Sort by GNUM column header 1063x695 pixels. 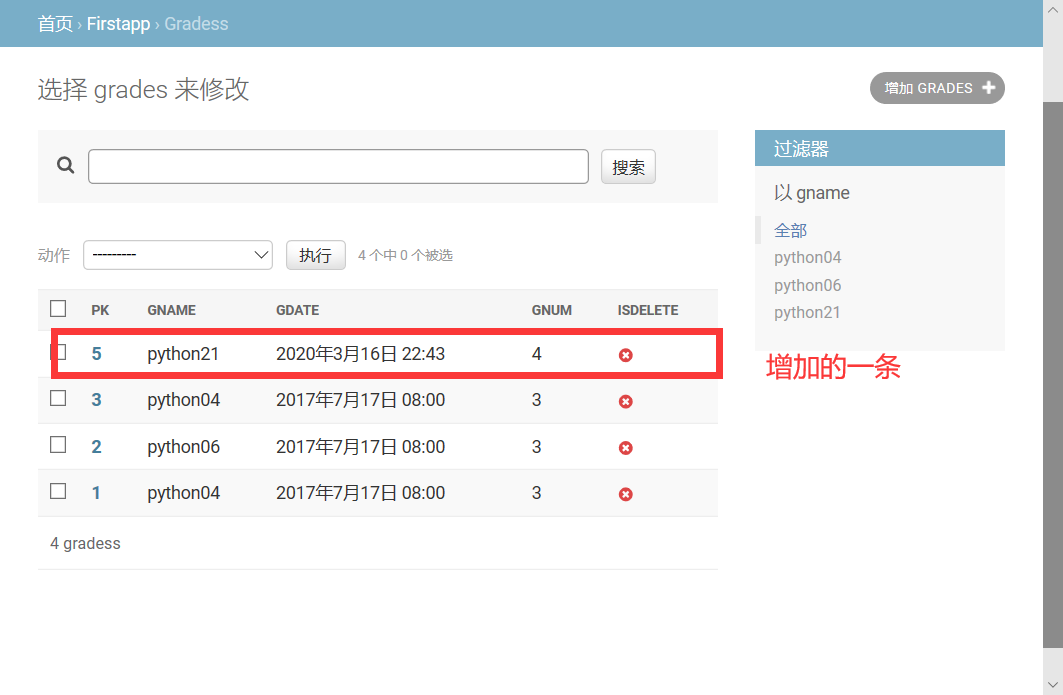click(551, 311)
